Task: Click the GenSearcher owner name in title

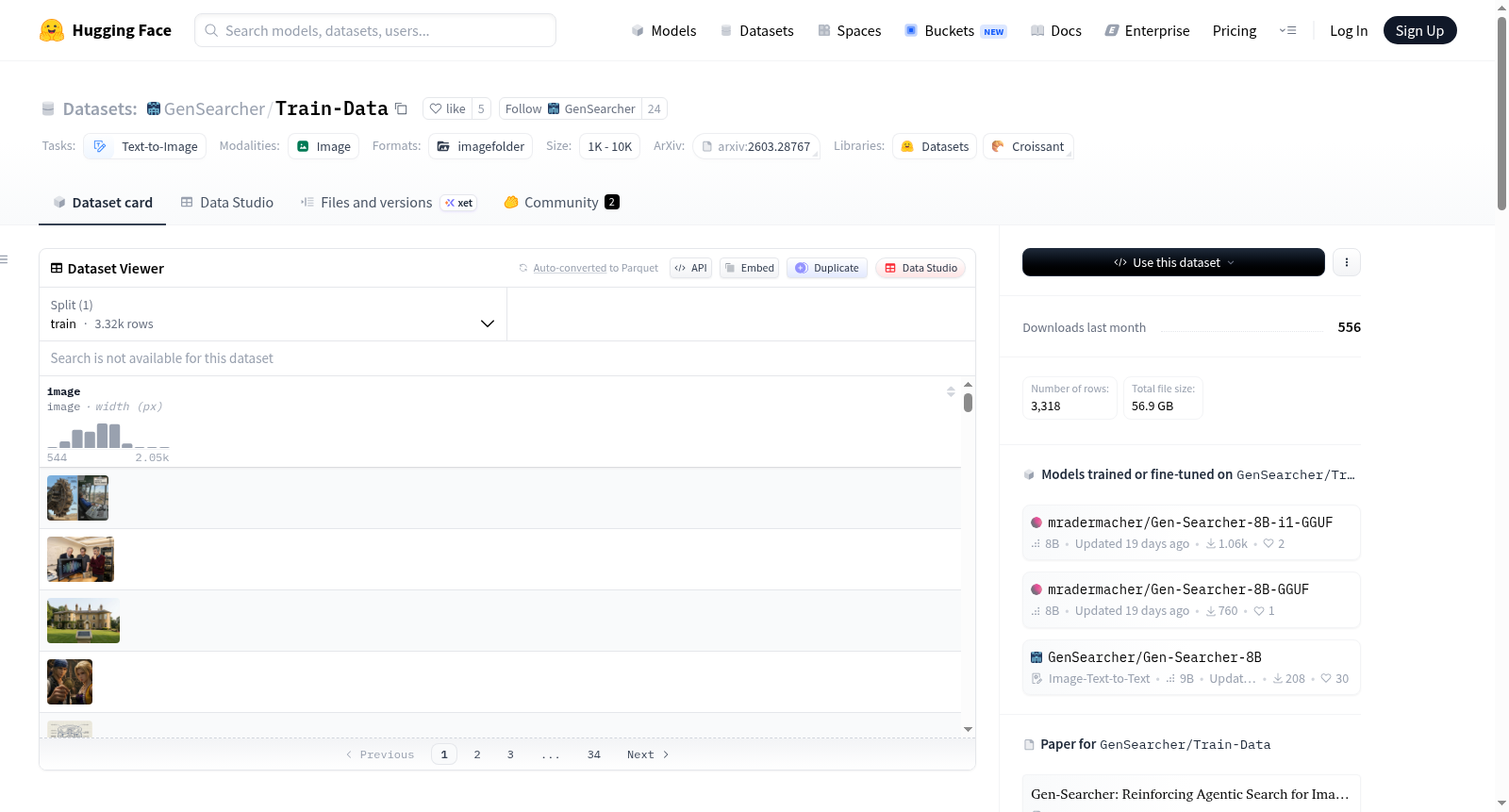Action: point(214,108)
